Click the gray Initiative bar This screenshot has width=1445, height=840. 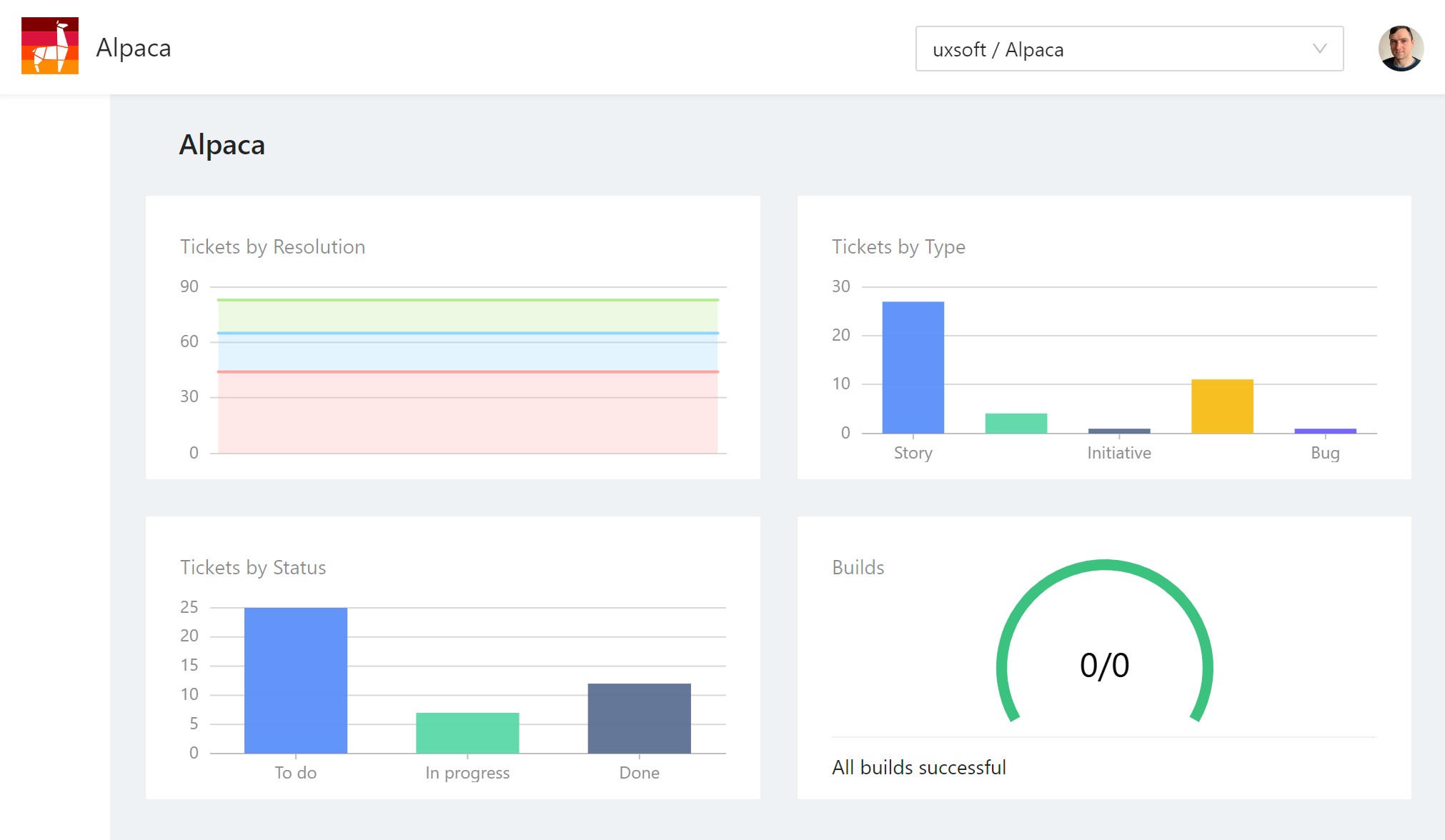coord(1119,431)
